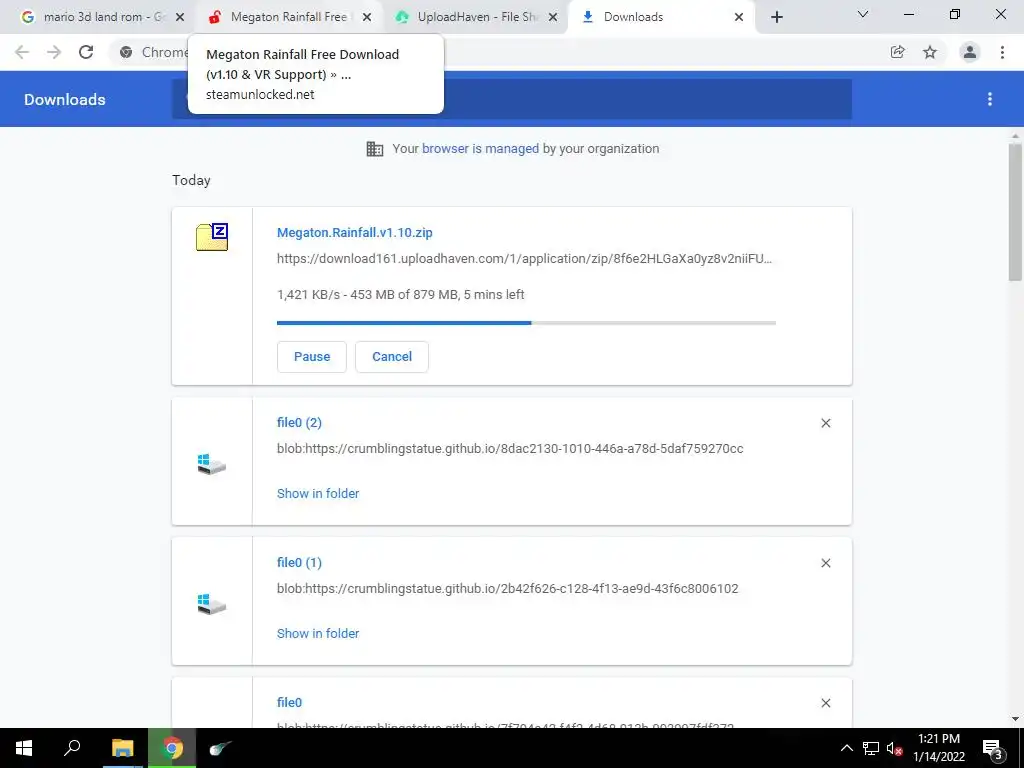The image size is (1024, 768).
Task: Click the blob URL ending 5daf759270cc
Action: pyautogui.click(x=510, y=449)
